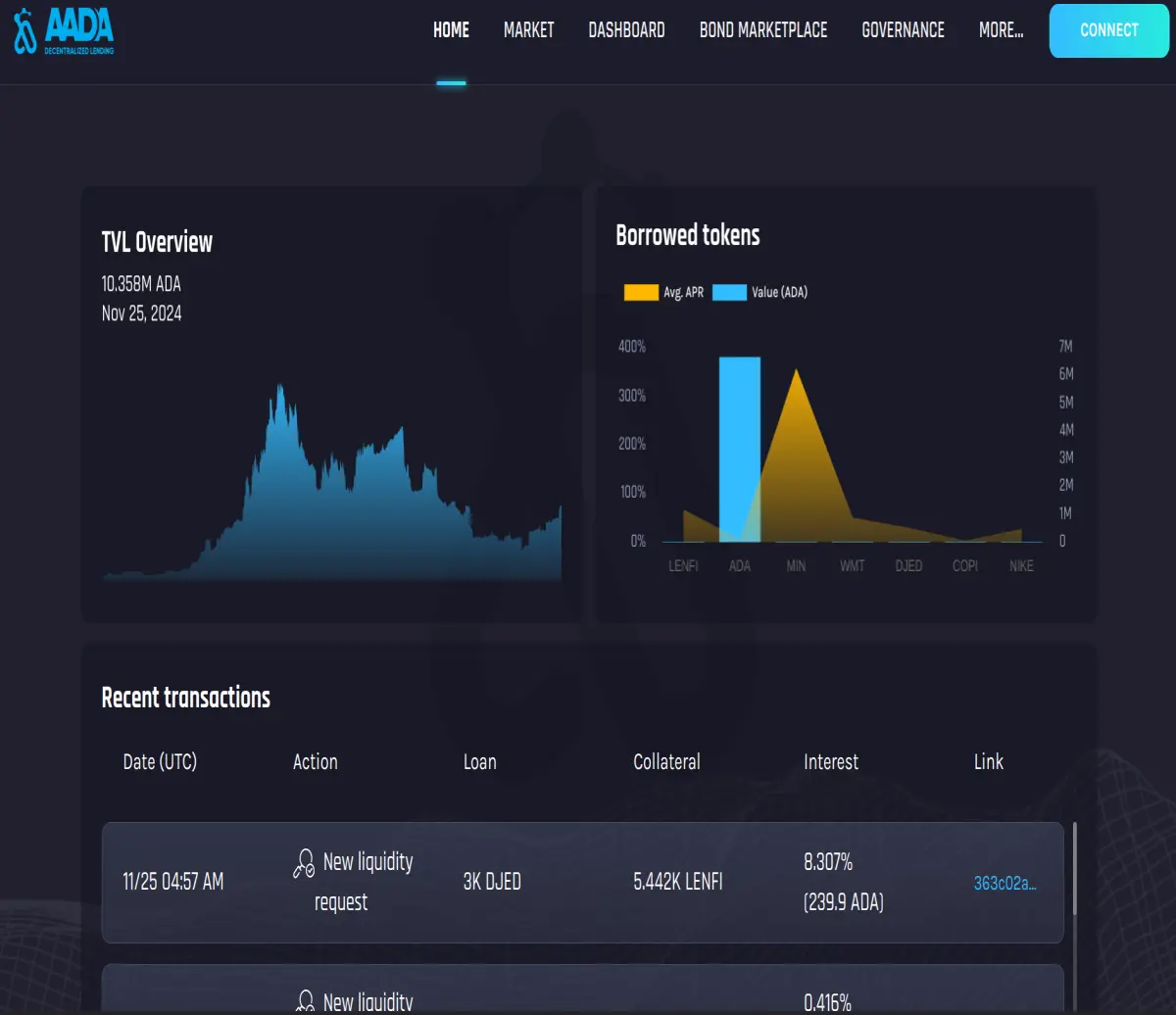The width and height of the screenshot is (1176, 1015).
Task: Go to the MARKET page
Action: [529, 30]
